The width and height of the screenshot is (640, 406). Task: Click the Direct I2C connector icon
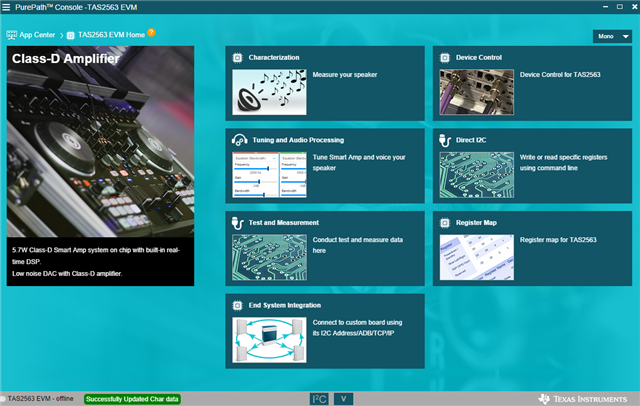pos(444,140)
